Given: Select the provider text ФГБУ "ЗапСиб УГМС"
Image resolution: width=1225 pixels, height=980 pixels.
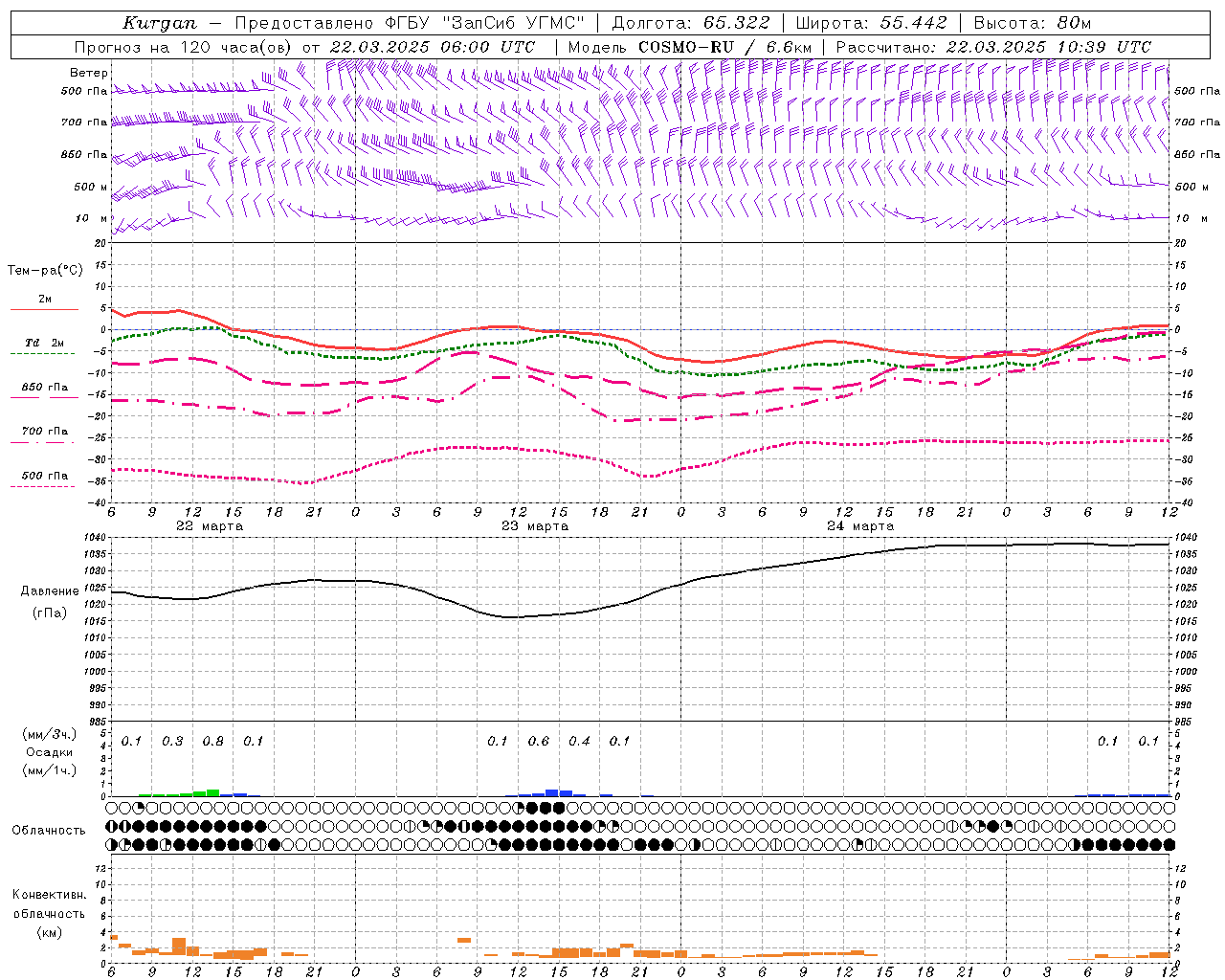Looking at the screenshot, I should [x=484, y=23].
